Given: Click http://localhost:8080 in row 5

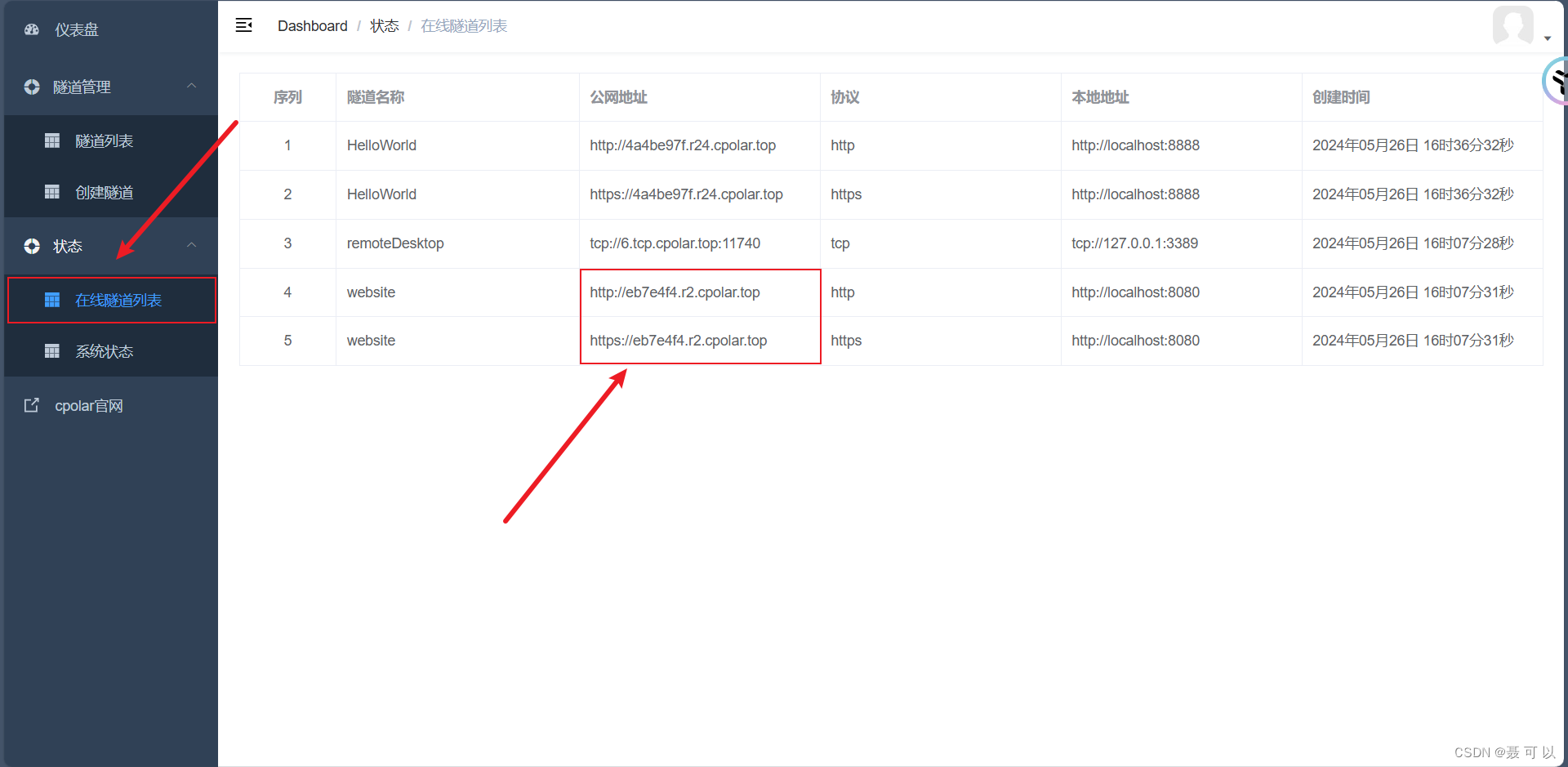Looking at the screenshot, I should [x=1135, y=341].
